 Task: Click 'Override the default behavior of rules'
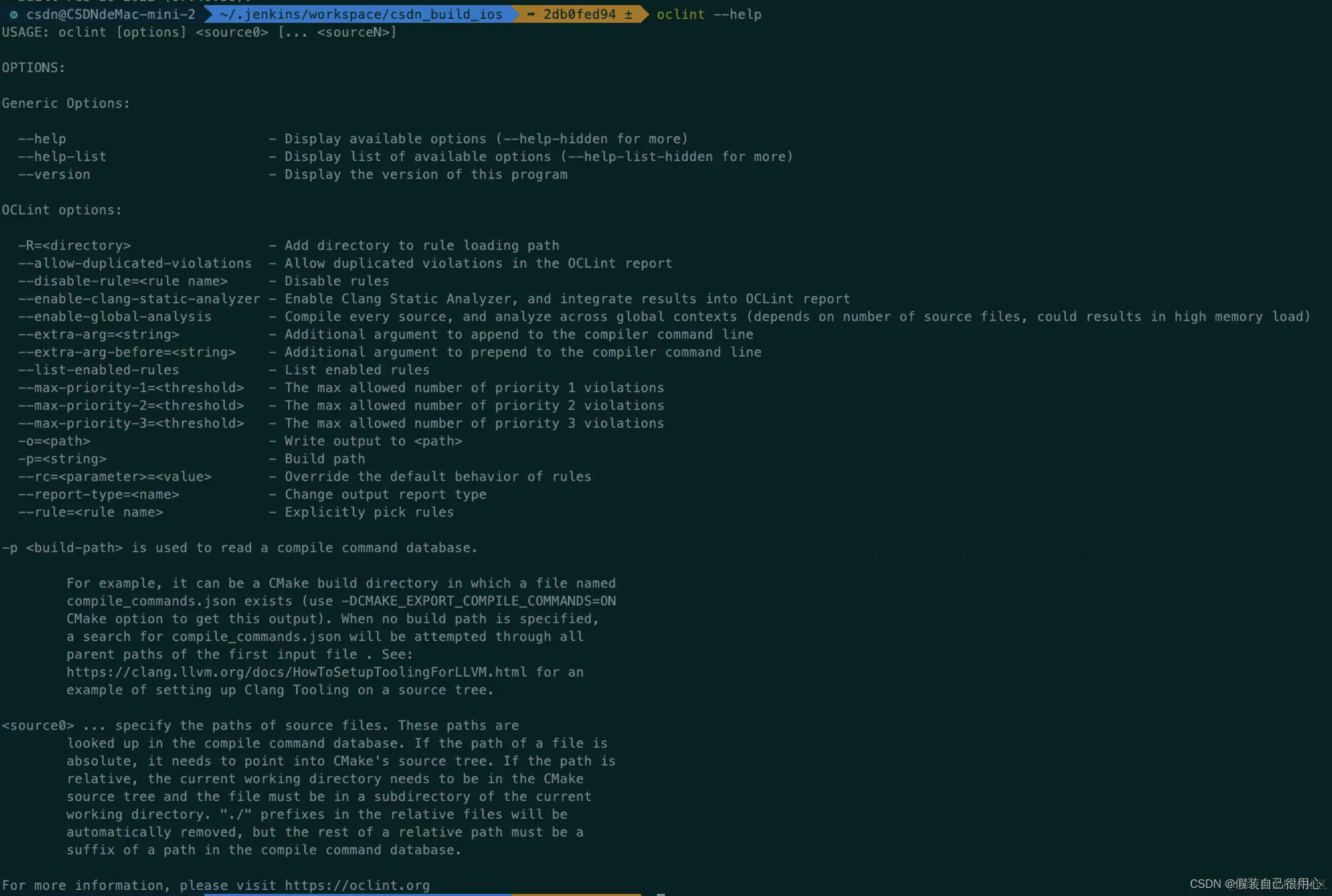438,477
